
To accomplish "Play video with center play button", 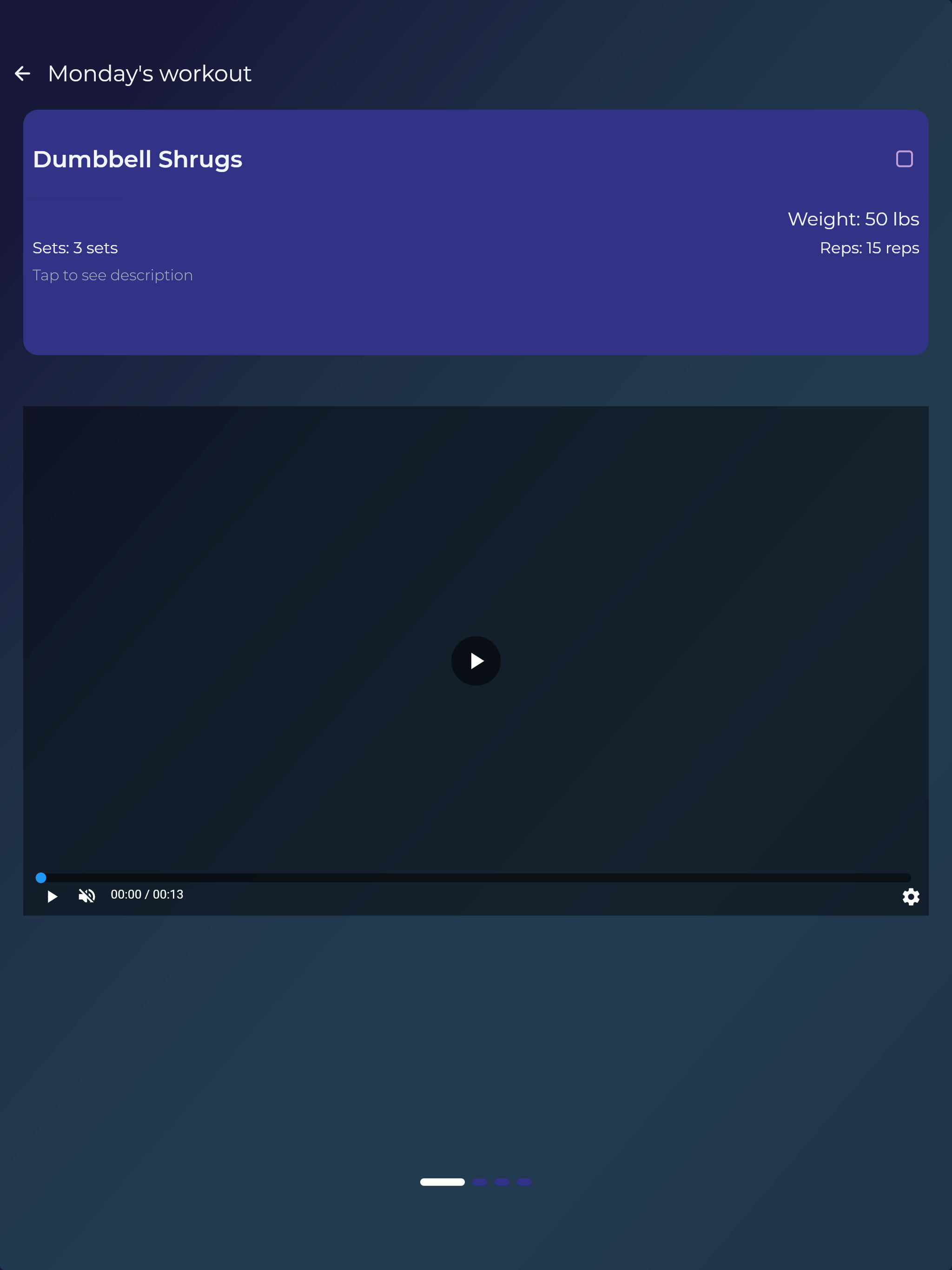I will pyautogui.click(x=476, y=661).
